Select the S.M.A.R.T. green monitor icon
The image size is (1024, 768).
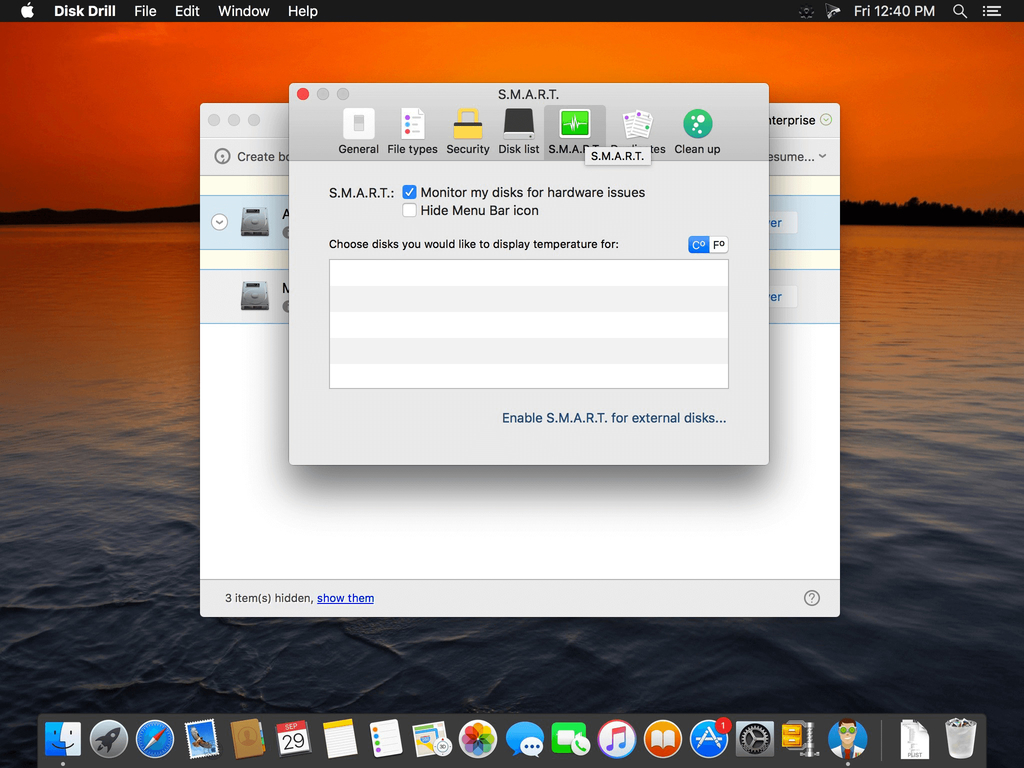click(574, 124)
